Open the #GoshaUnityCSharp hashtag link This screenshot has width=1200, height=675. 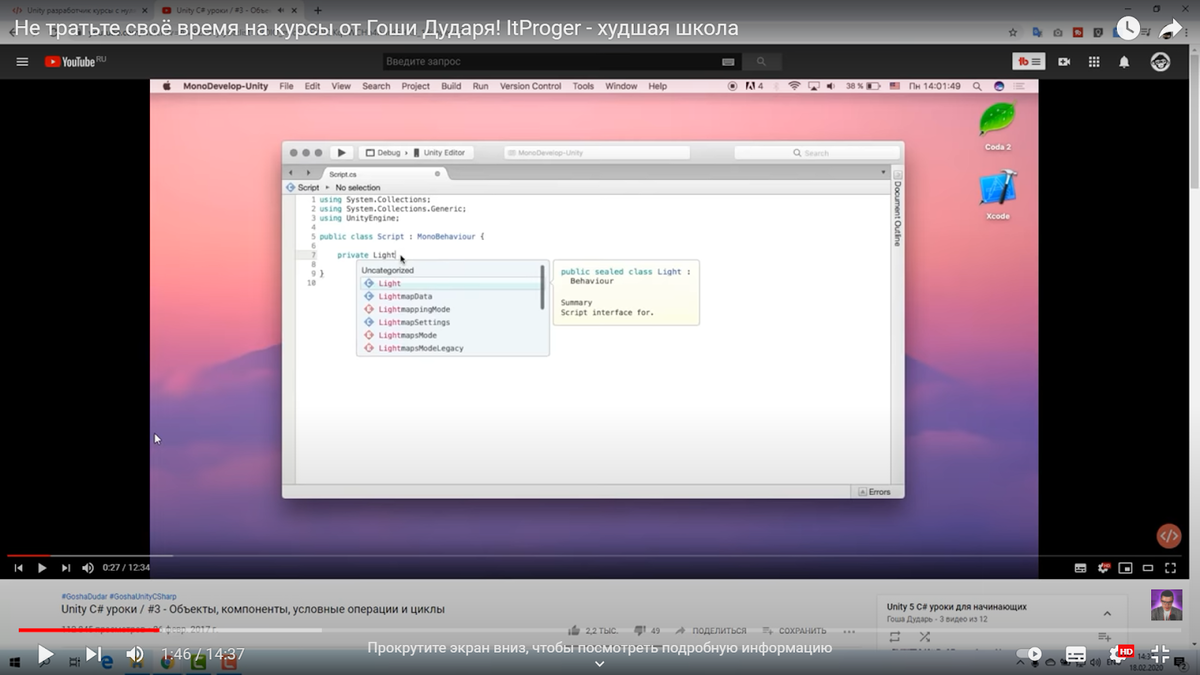(143, 597)
